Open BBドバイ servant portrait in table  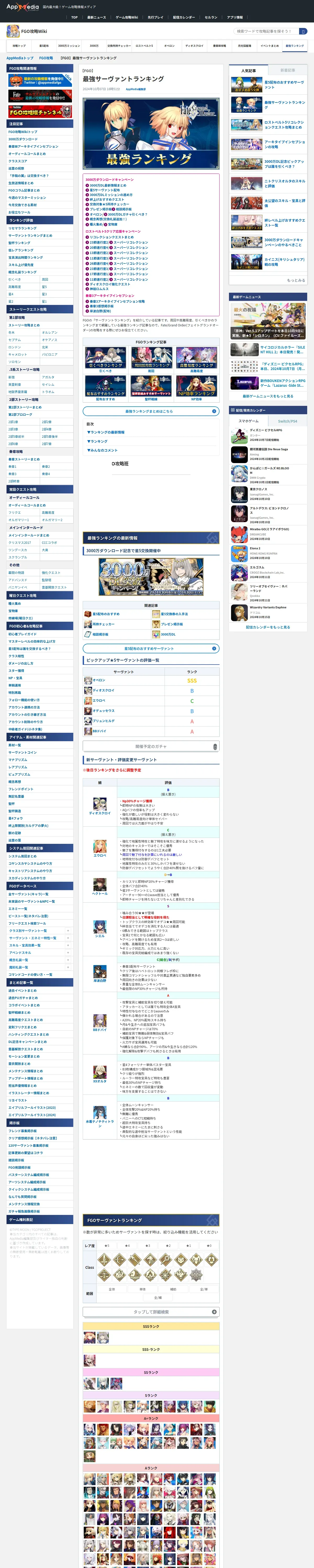pos(88,731)
